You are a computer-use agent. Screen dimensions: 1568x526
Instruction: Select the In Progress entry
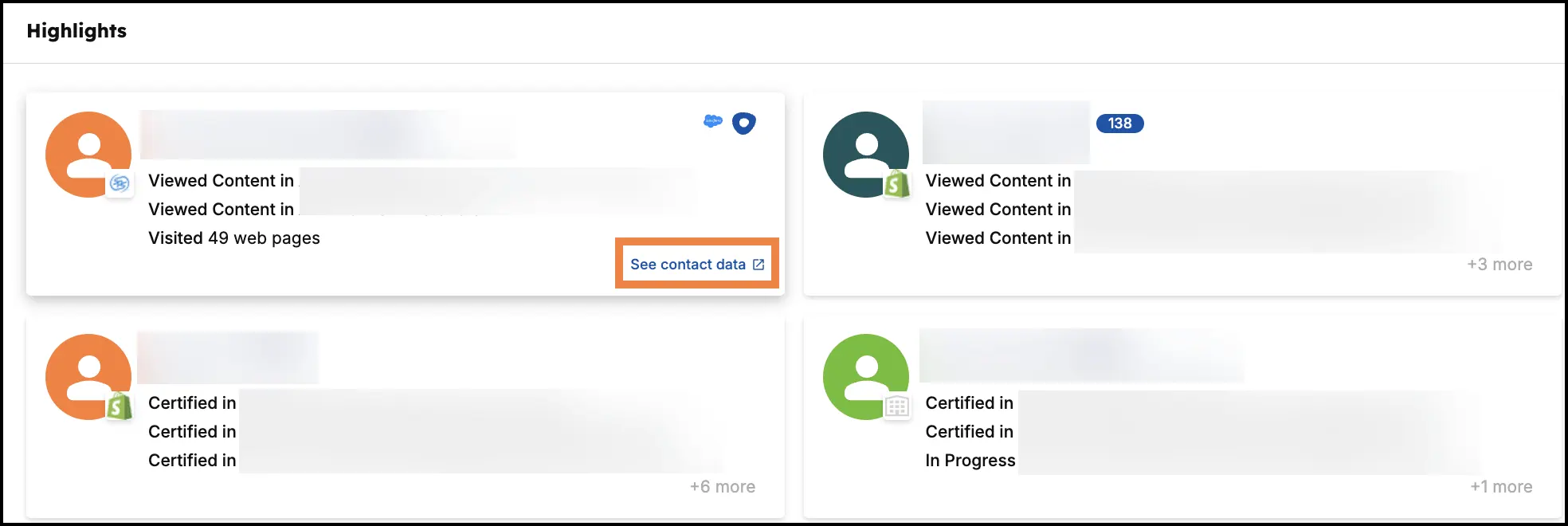(x=970, y=461)
